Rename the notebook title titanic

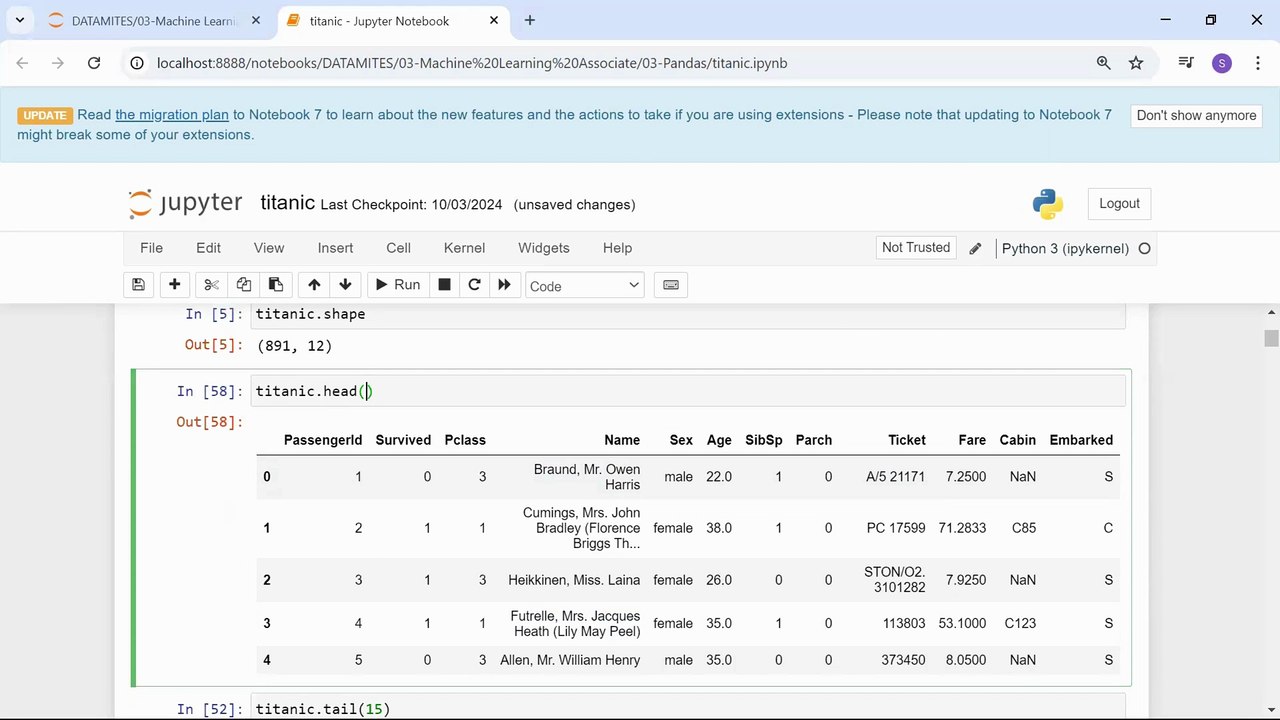(288, 203)
